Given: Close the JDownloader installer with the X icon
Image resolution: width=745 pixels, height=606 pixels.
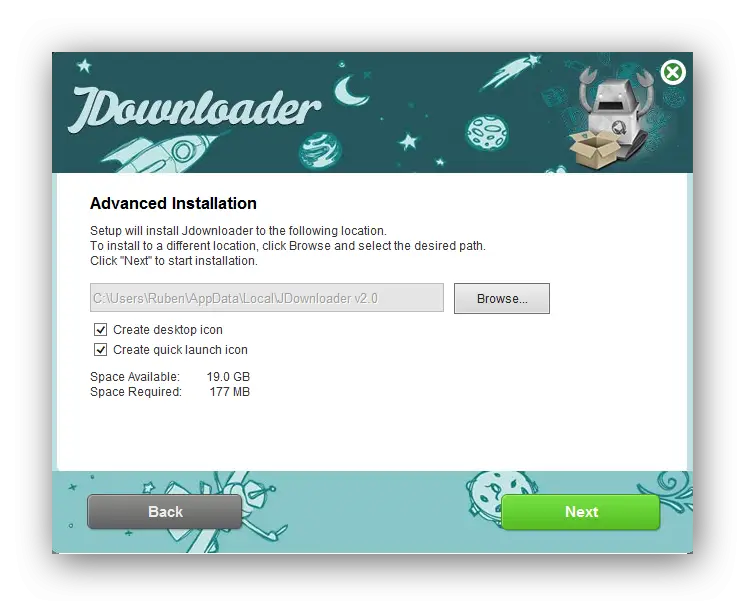Looking at the screenshot, I should [x=672, y=72].
